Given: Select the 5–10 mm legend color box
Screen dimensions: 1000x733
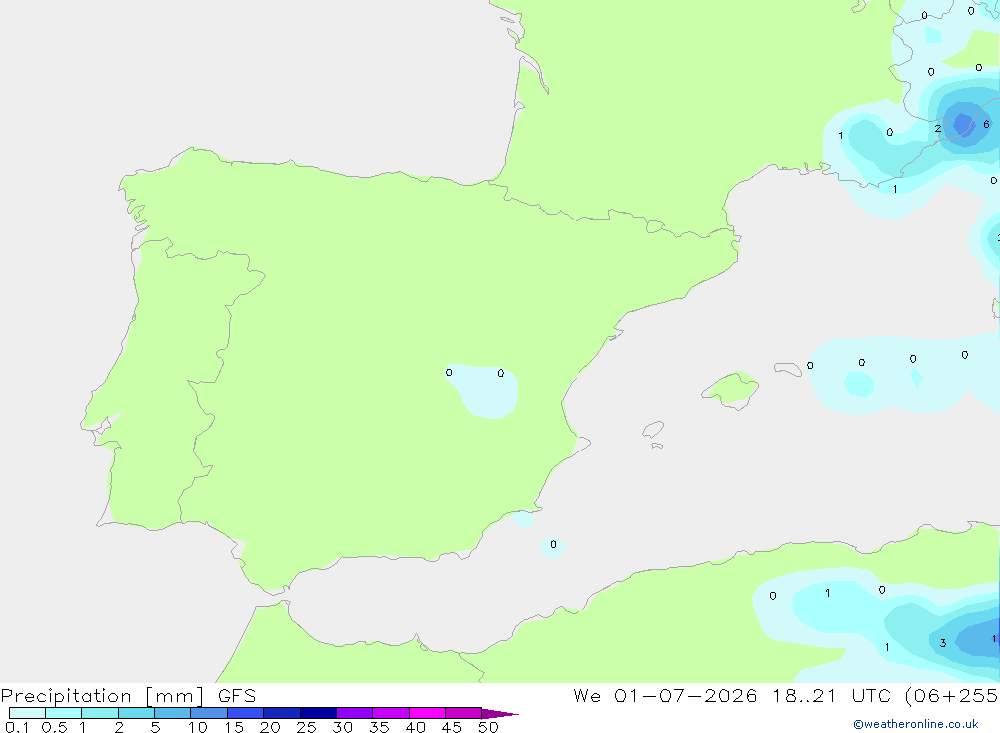Looking at the screenshot, I should 172,713.
